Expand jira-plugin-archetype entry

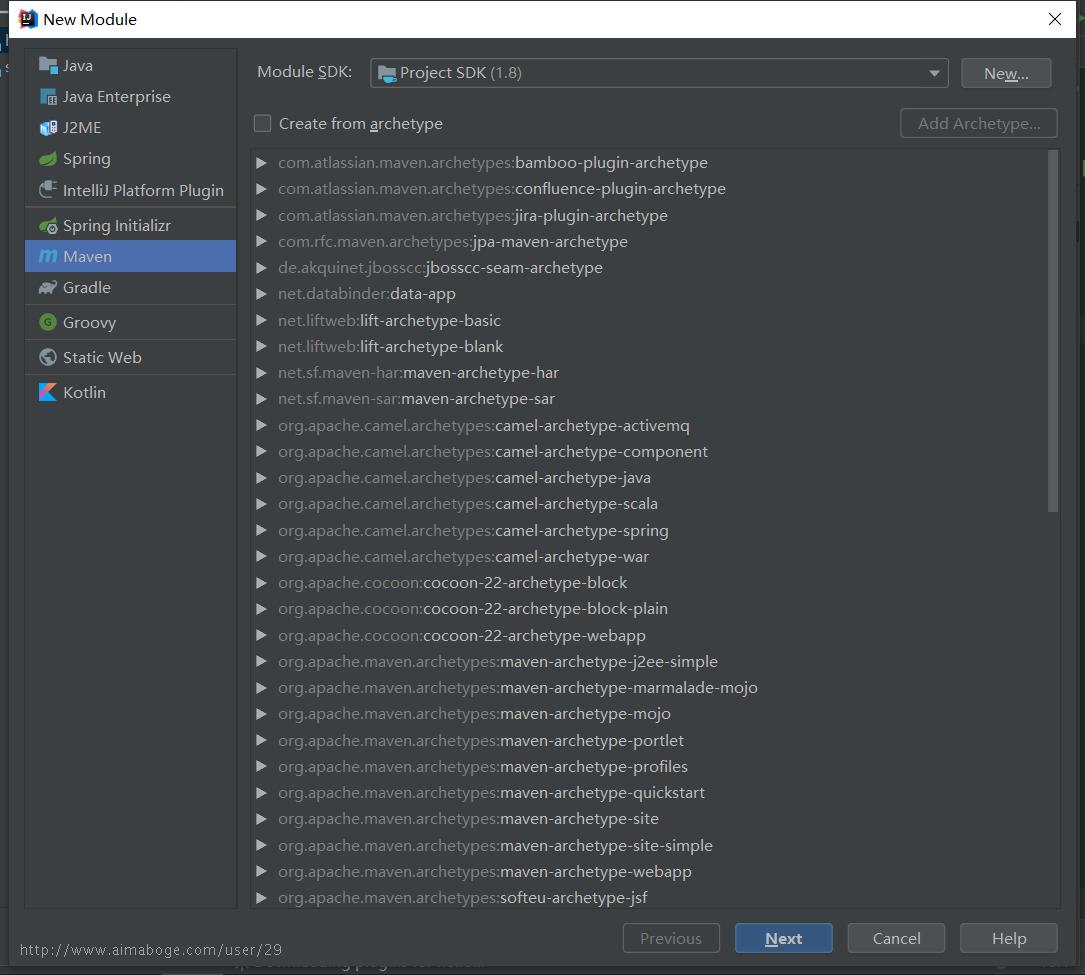pos(261,215)
